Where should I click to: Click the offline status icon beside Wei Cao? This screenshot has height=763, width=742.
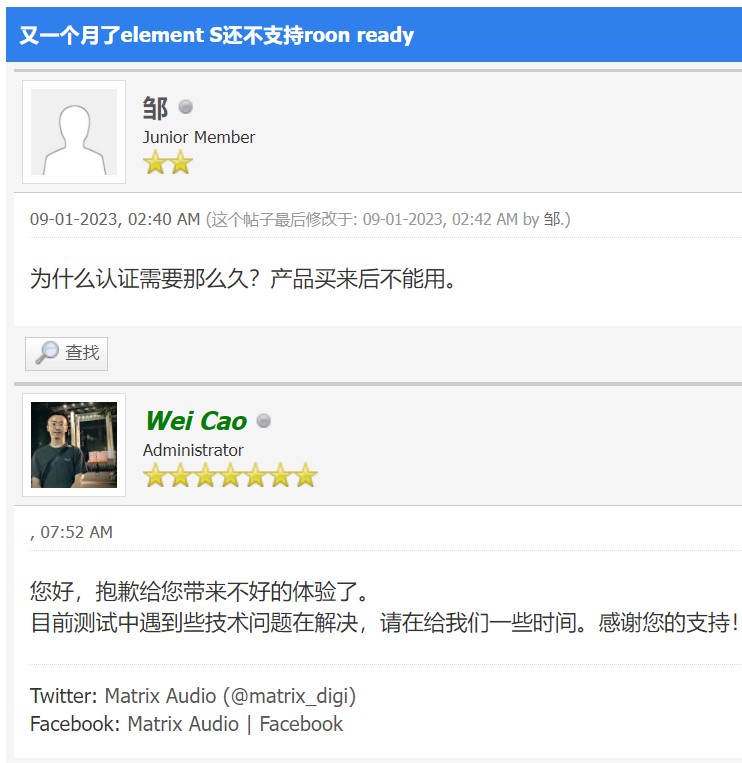pyautogui.click(x=264, y=421)
